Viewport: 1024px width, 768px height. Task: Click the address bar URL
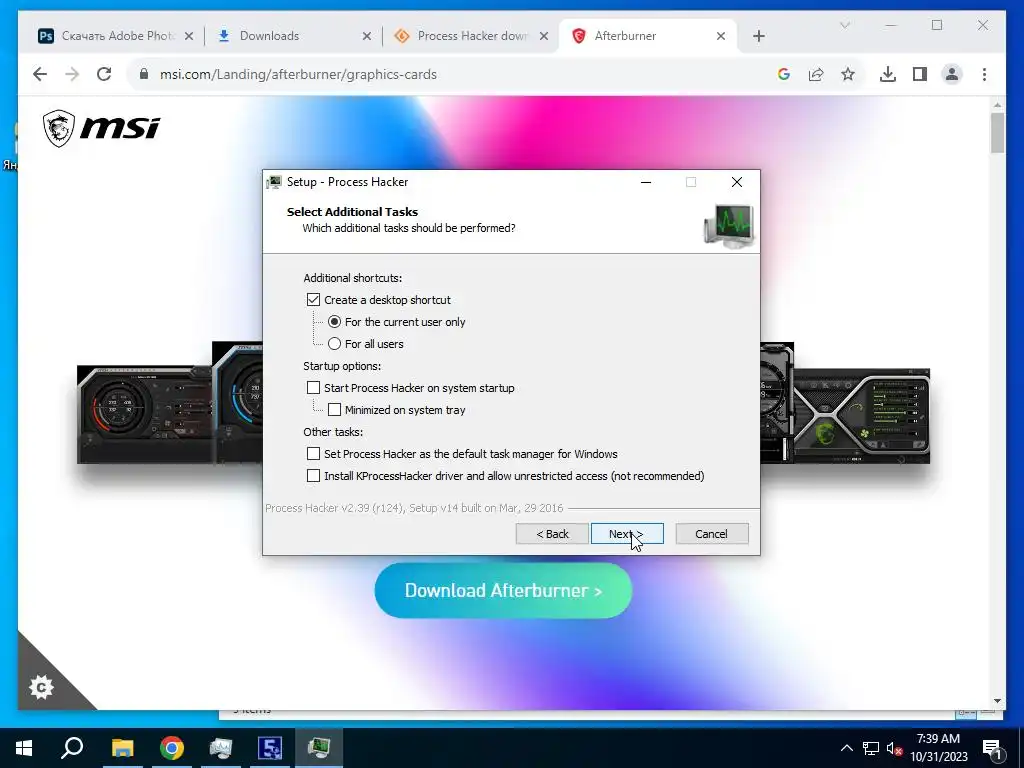[298, 74]
